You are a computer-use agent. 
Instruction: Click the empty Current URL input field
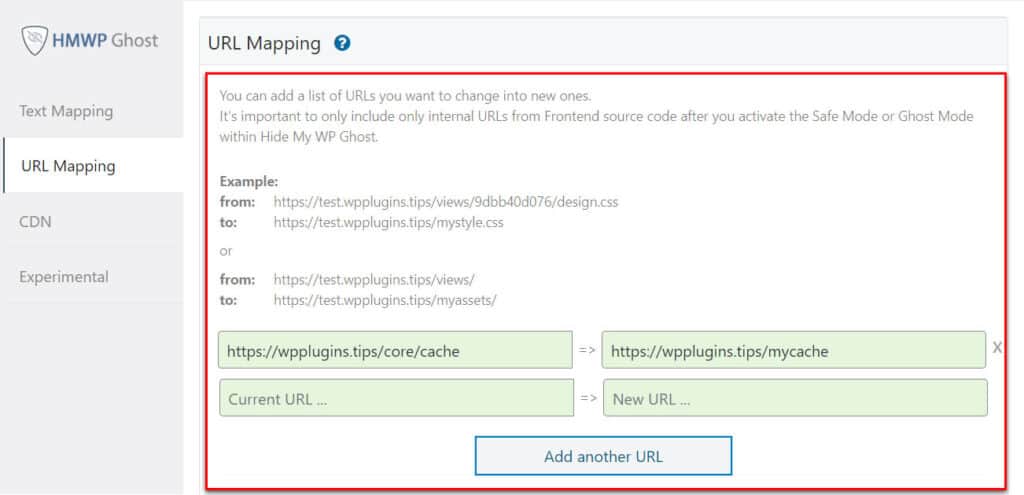[395, 398]
